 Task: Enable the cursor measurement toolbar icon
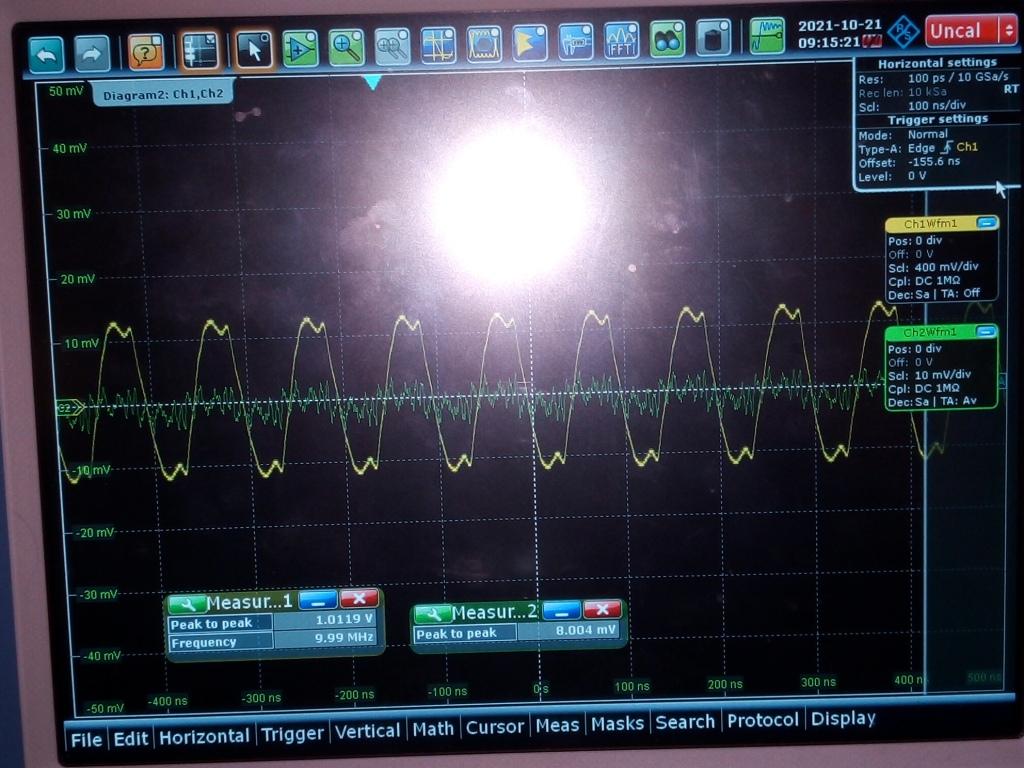click(x=438, y=45)
